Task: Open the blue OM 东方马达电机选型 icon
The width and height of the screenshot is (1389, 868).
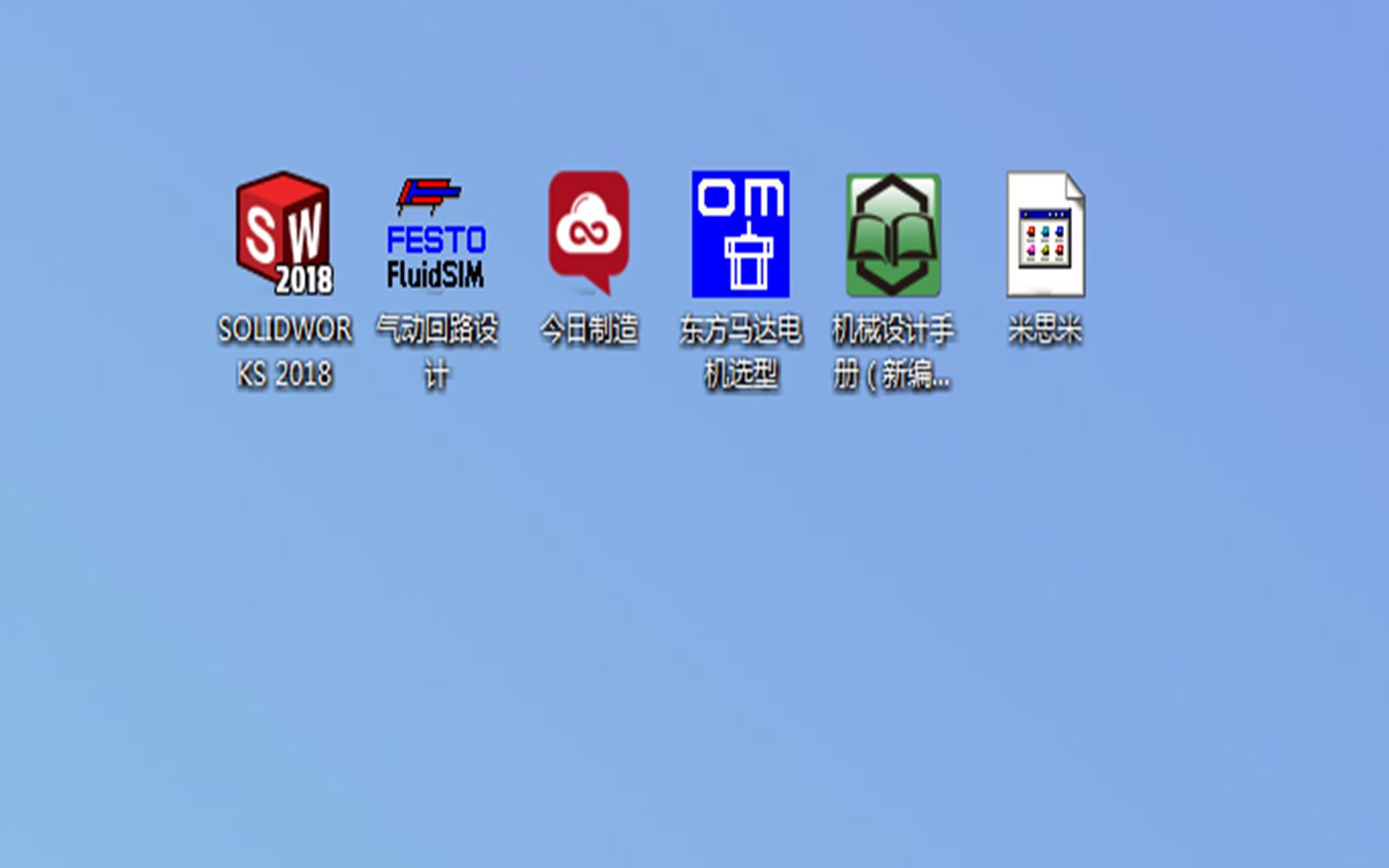Action: (741, 234)
